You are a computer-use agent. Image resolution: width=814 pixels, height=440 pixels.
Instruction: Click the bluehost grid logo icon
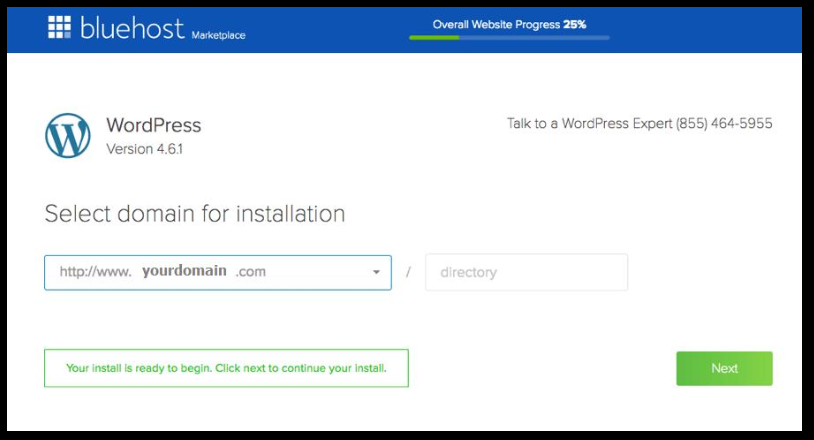pos(59,27)
